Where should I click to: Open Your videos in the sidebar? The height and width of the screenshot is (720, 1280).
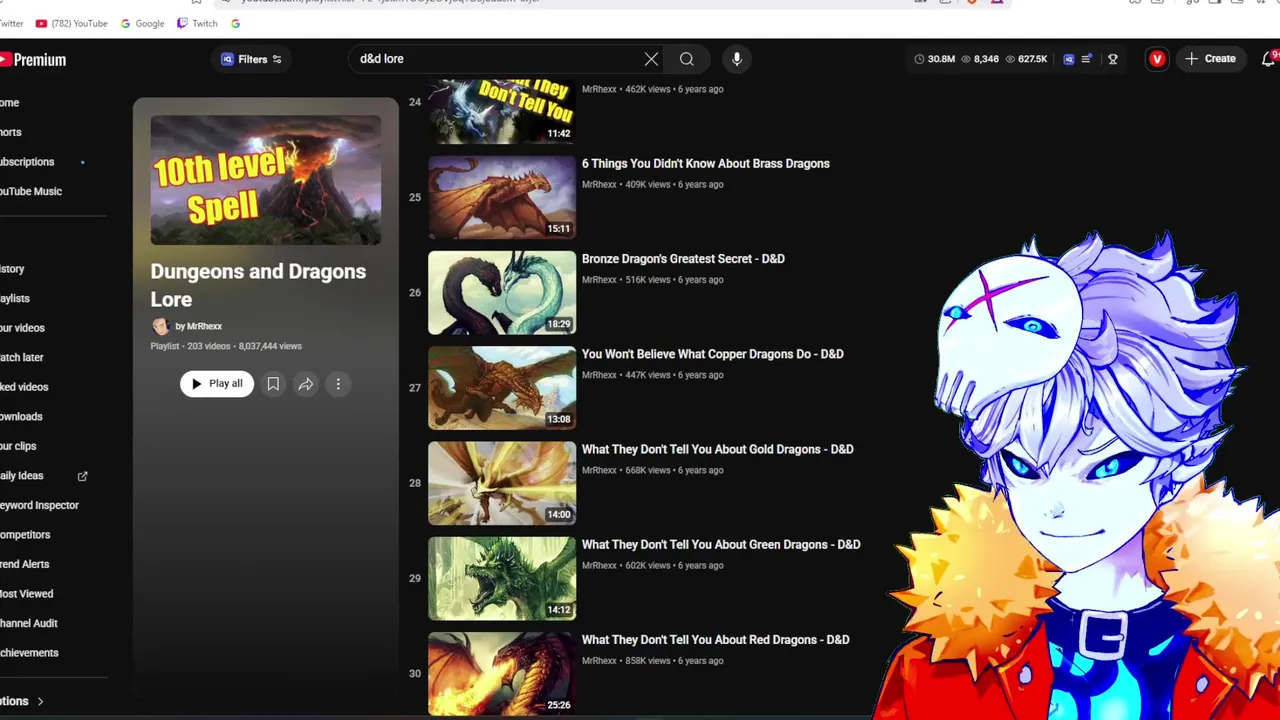click(x=22, y=328)
